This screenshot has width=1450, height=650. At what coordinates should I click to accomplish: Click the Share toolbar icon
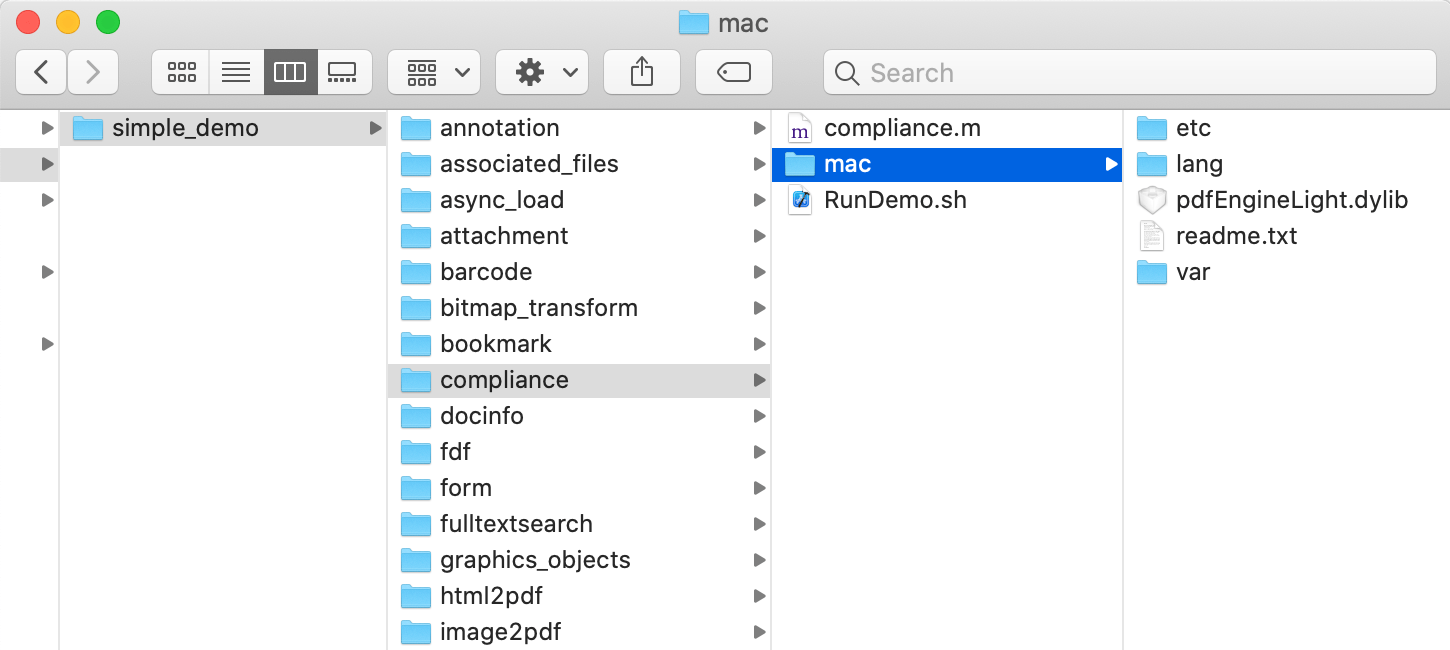point(642,72)
